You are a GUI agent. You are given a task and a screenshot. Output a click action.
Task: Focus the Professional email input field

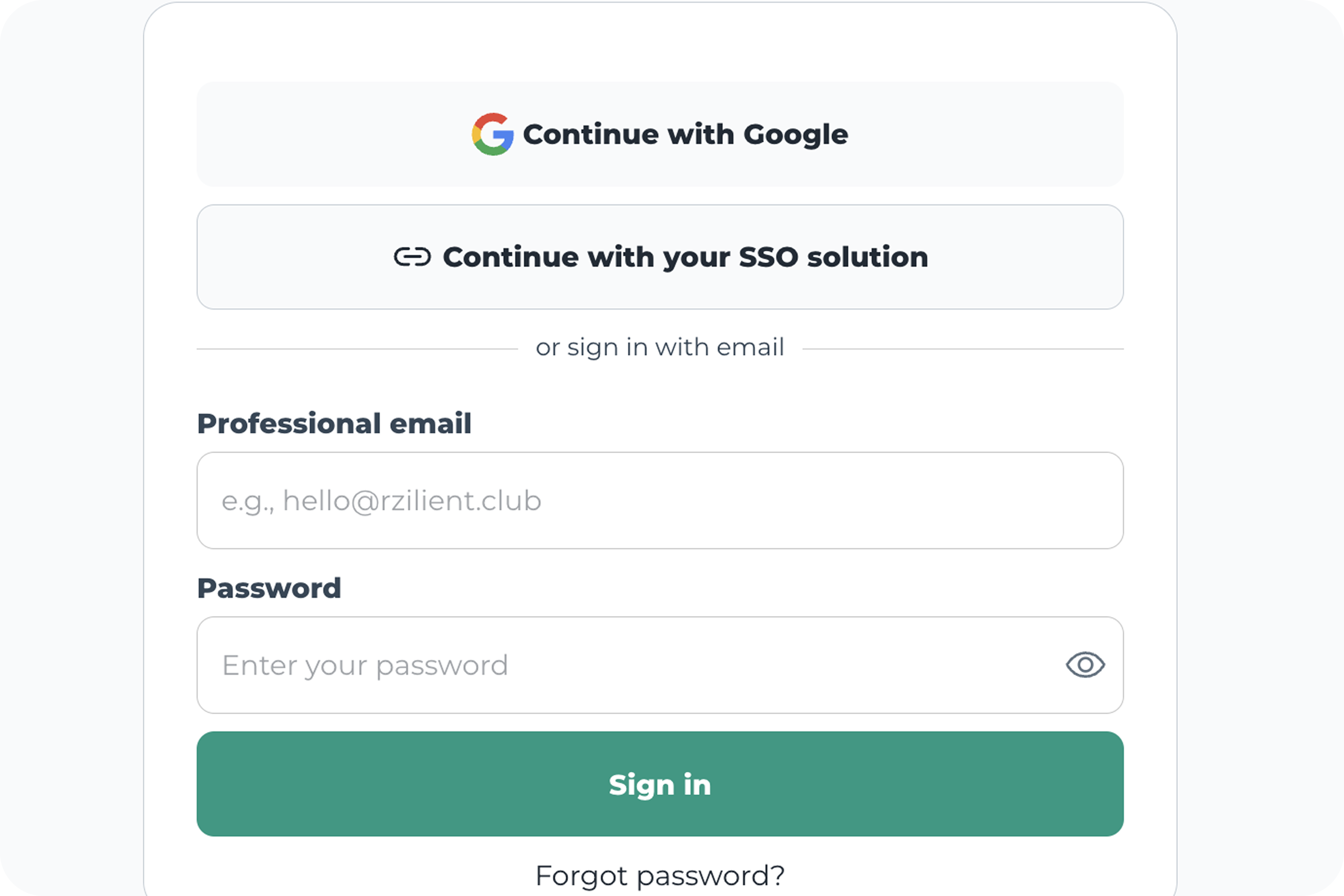(x=660, y=501)
